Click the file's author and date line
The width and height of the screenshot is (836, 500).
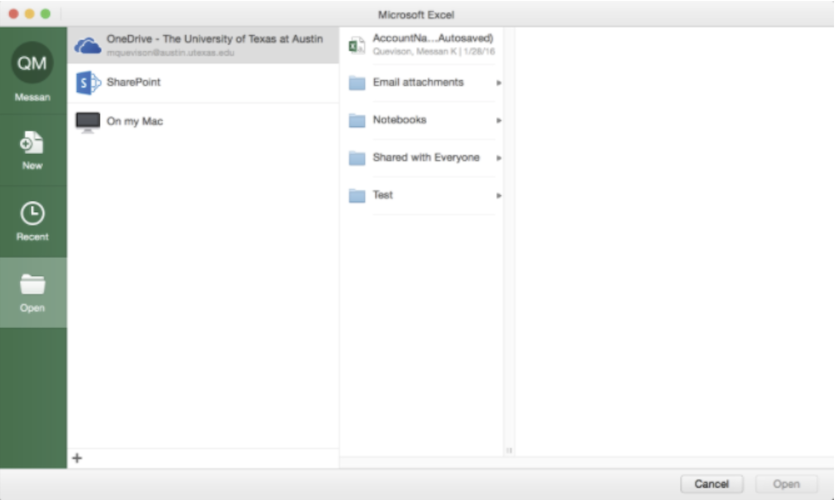click(x=433, y=52)
